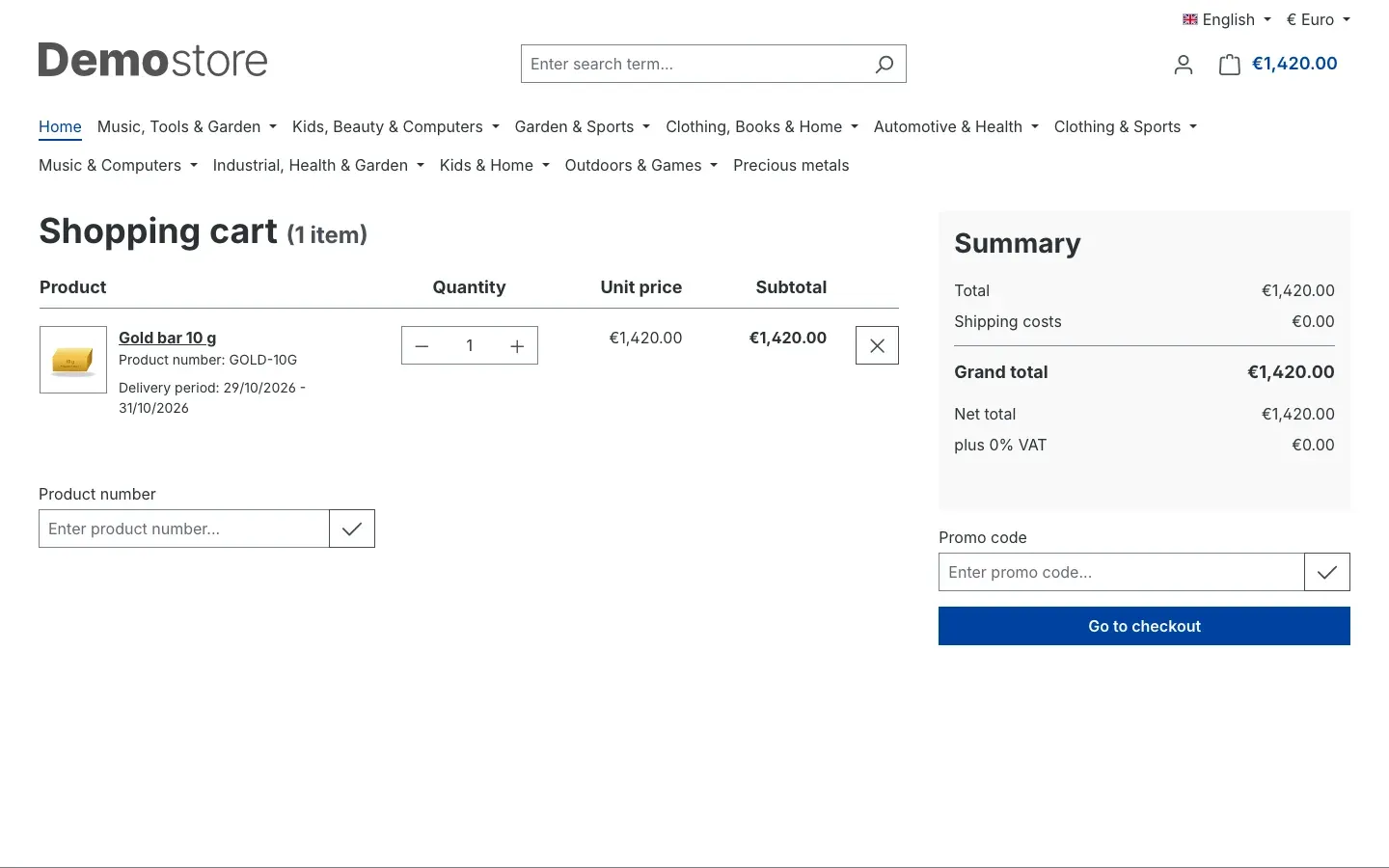Expand Music & Computers menu

(x=118, y=165)
